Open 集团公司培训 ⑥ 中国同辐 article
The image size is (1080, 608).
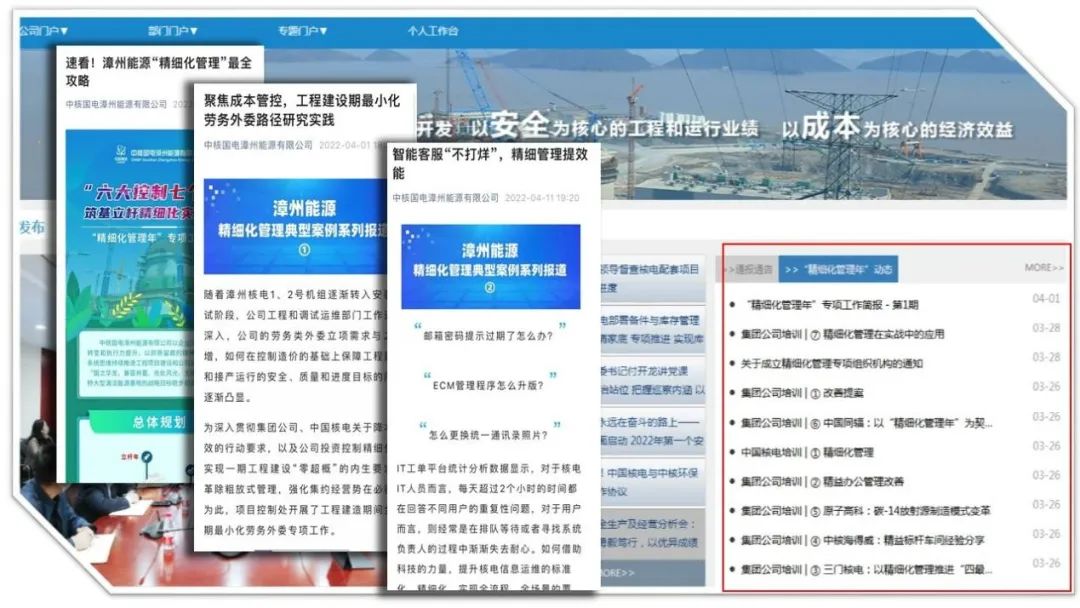866,423
